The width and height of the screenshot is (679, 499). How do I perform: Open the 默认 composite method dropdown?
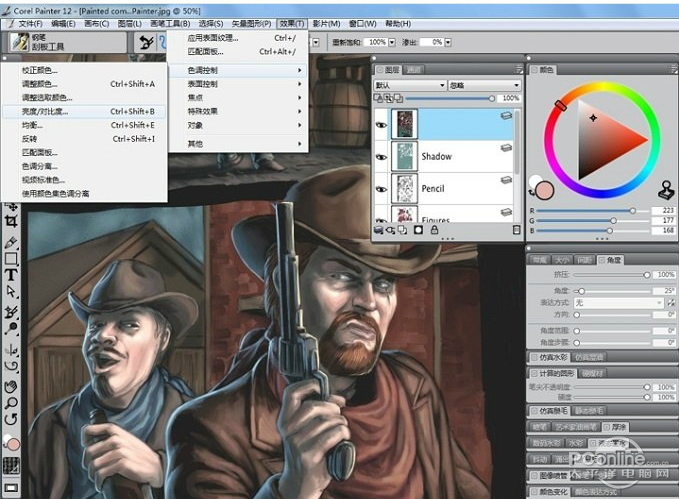(410, 85)
